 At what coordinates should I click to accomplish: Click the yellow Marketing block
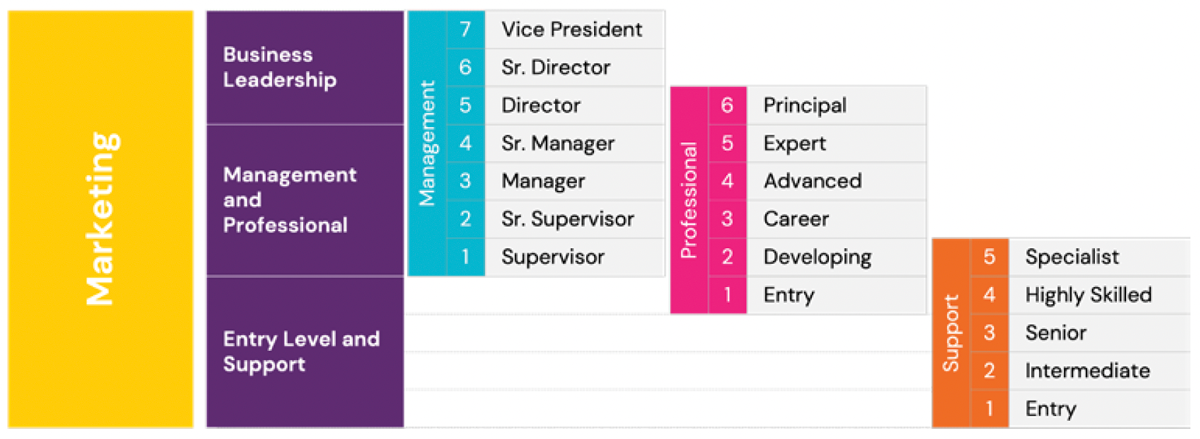pos(100,219)
